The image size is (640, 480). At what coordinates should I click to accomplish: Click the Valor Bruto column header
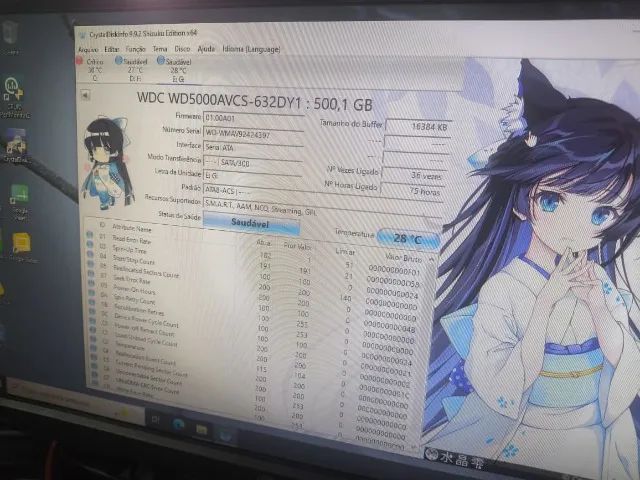[x=403, y=258]
